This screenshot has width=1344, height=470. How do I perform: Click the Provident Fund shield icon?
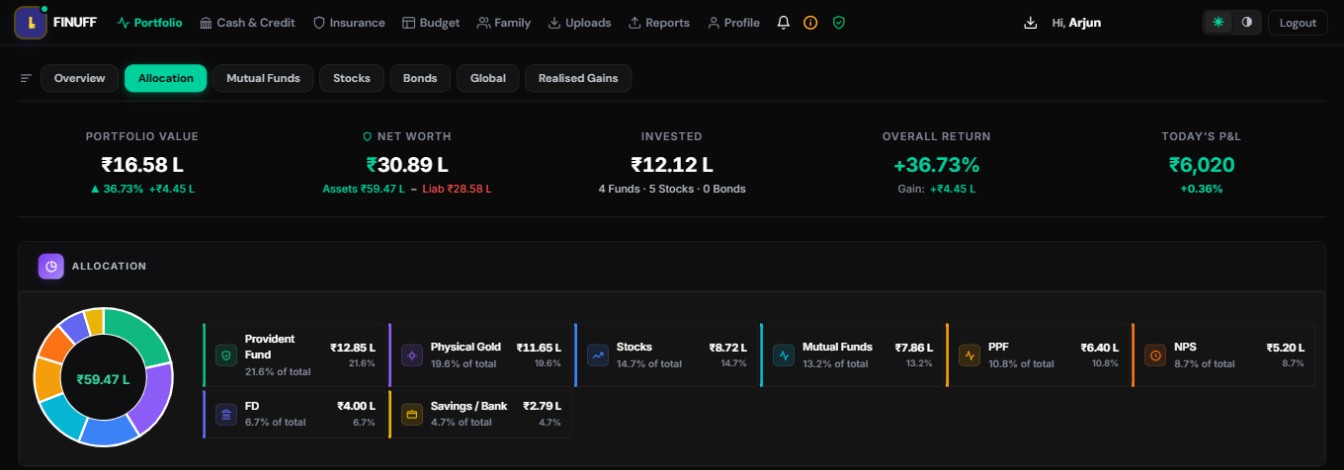(x=226, y=355)
